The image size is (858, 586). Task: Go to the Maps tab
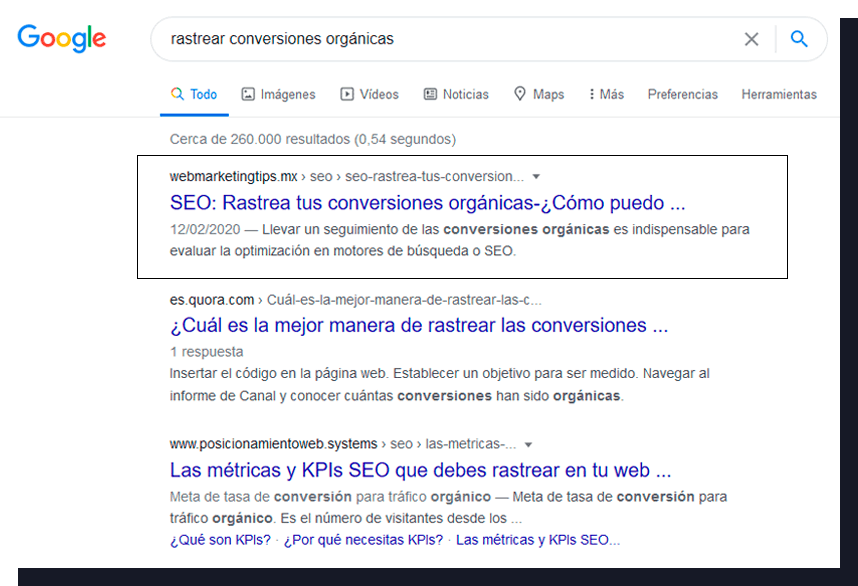tap(539, 94)
